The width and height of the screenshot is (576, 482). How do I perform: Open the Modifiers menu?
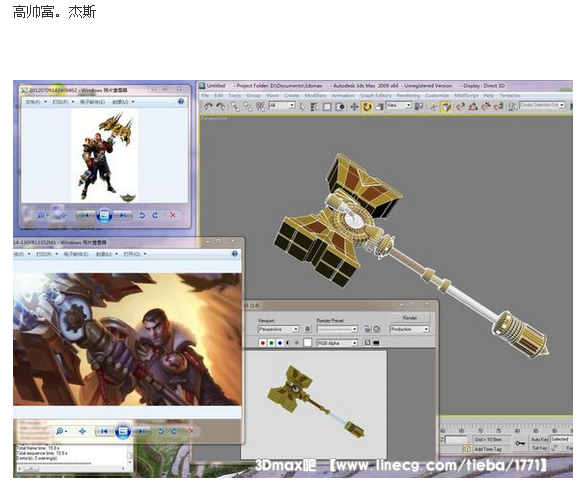pyautogui.click(x=315, y=95)
